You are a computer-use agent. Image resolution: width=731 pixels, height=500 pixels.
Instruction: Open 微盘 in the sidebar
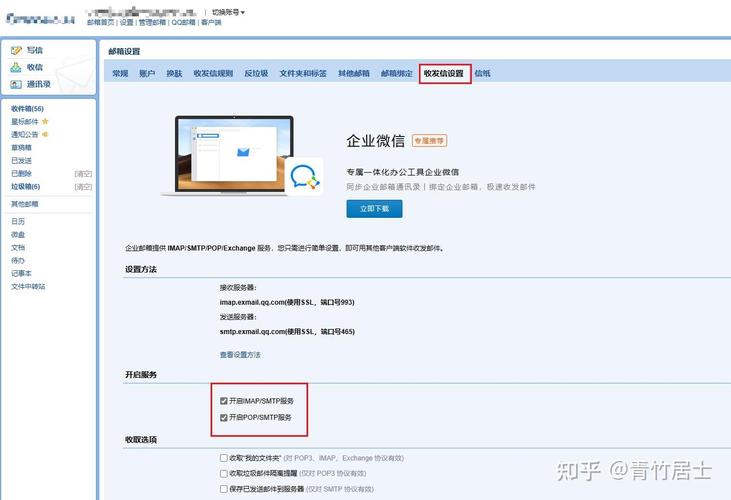point(18,234)
